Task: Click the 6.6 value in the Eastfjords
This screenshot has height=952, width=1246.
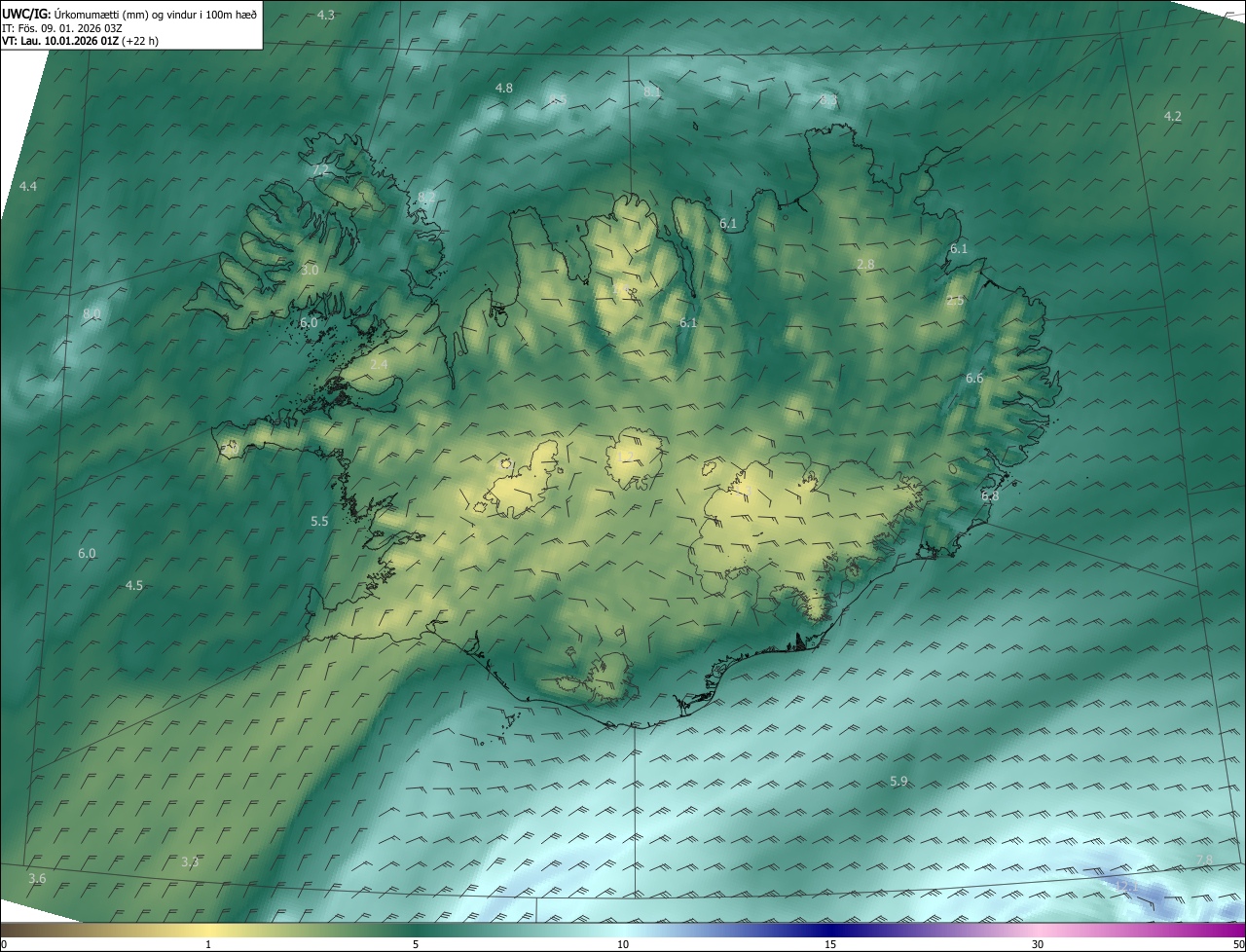Action: click(x=974, y=378)
